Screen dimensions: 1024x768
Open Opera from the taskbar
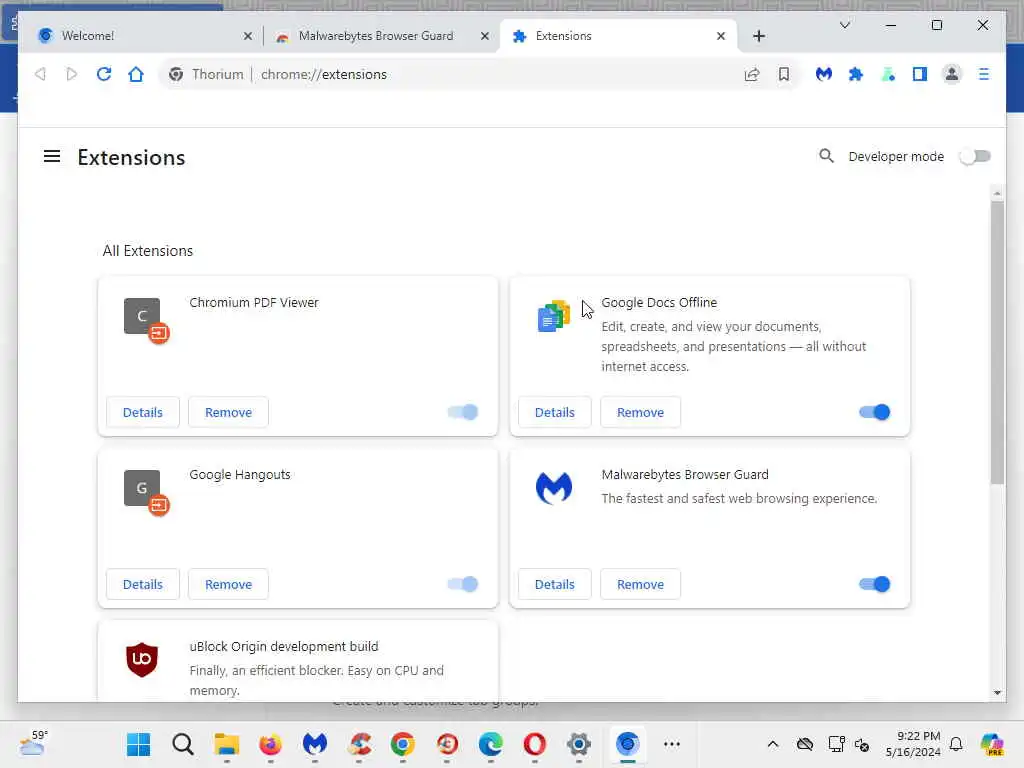pos(534,744)
